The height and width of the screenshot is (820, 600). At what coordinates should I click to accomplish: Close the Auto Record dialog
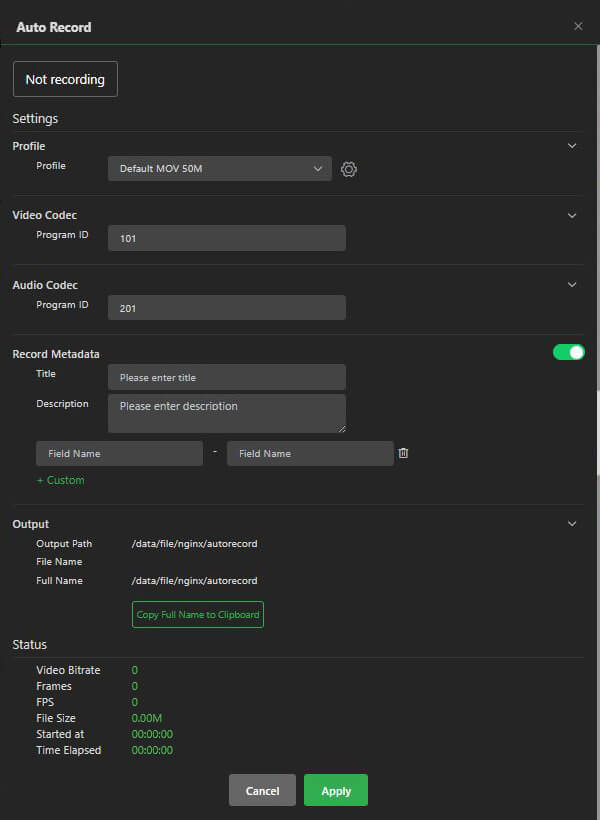tap(578, 26)
